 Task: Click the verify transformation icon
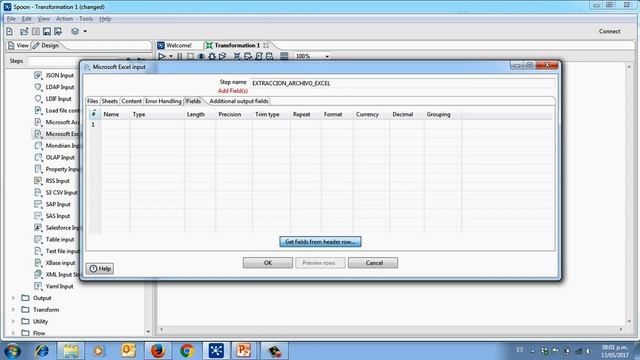click(237, 56)
